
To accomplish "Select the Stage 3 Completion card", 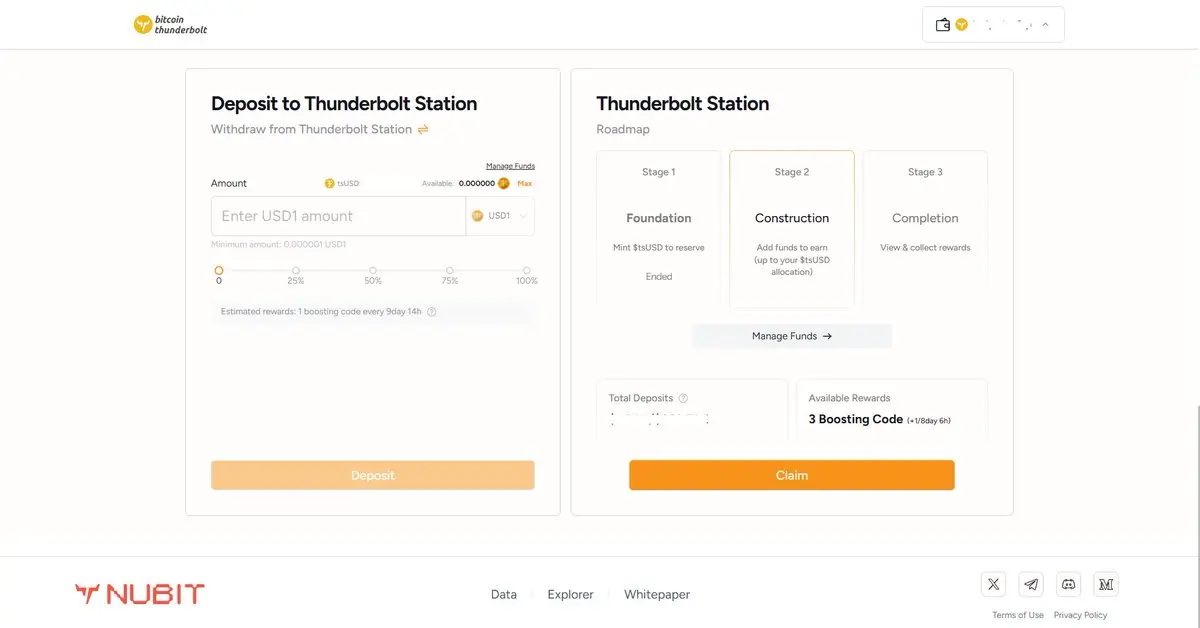I will (925, 228).
